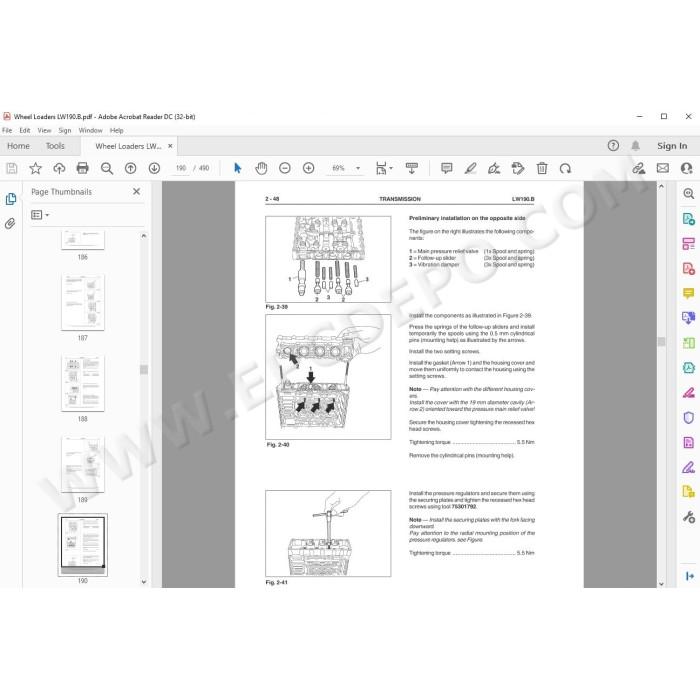Click the search tool in right pane

688,194
